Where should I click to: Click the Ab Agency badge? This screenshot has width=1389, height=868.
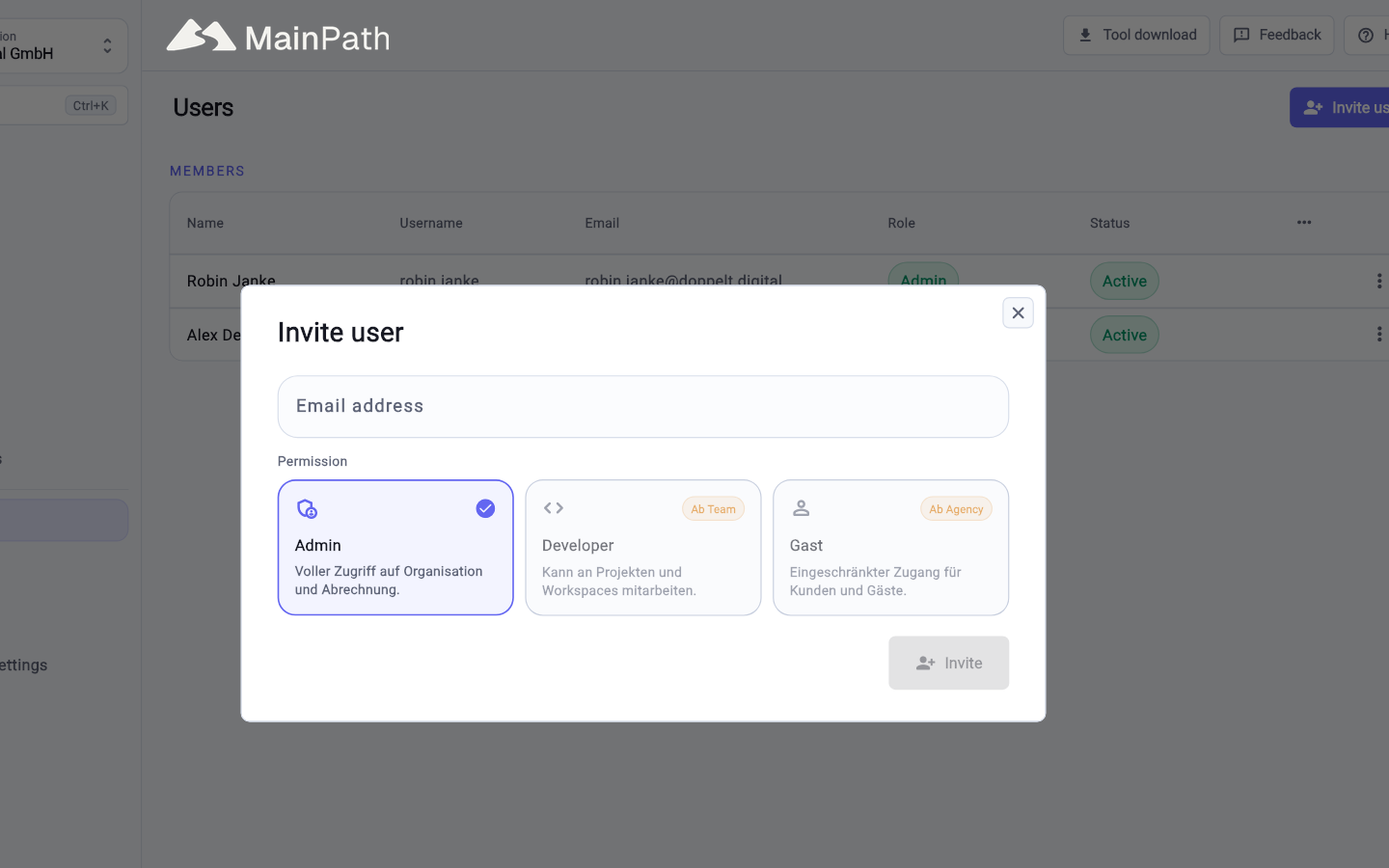click(x=956, y=509)
